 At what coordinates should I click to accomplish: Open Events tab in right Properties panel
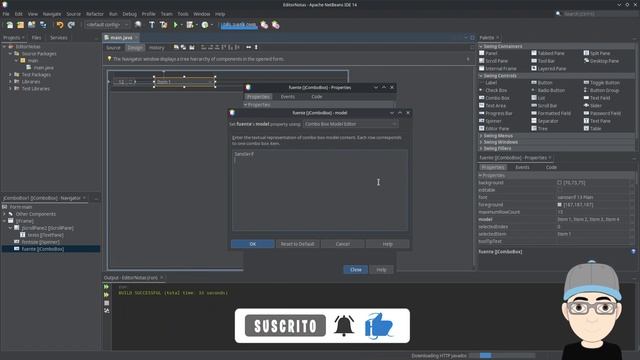coord(522,167)
